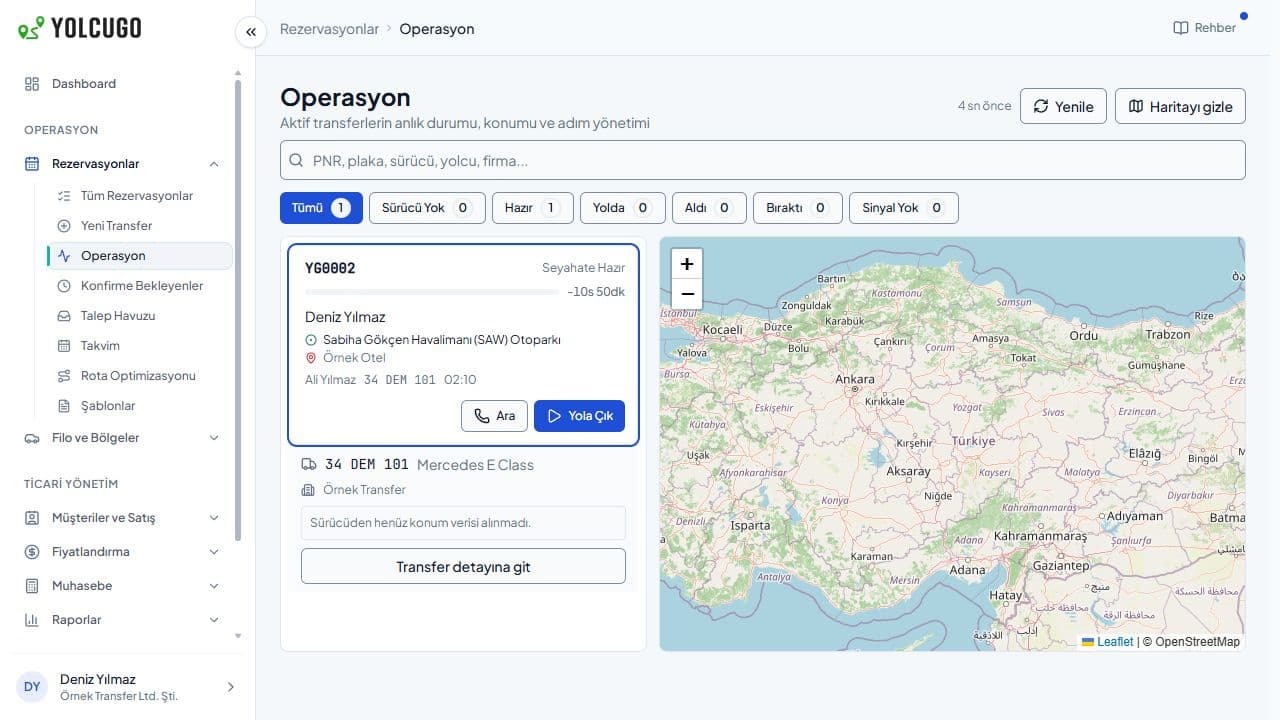
Task: Click Yola Çık button
Action: [580, 416]
